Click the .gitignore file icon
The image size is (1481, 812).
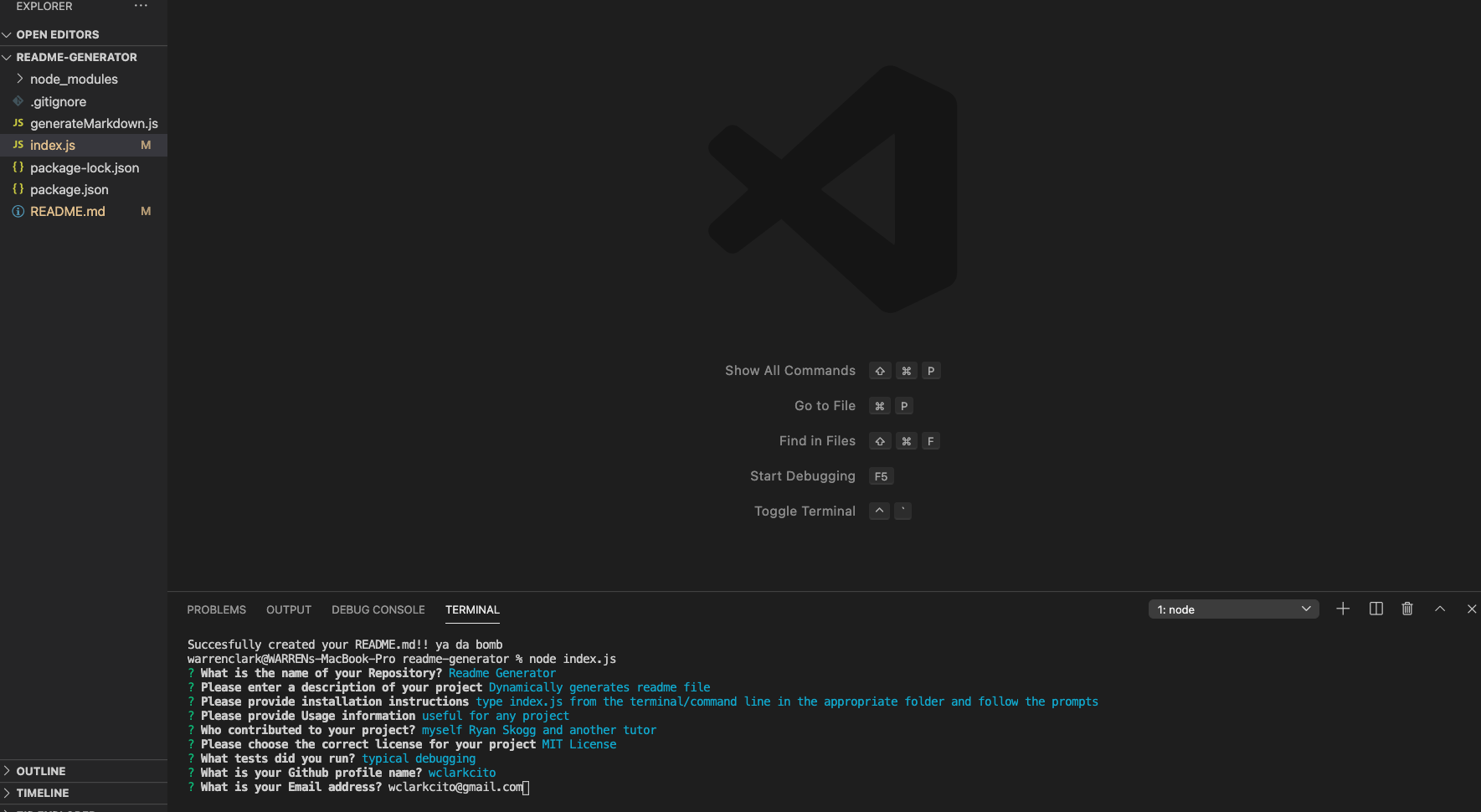pyautogui.click(x=18, y=101)
